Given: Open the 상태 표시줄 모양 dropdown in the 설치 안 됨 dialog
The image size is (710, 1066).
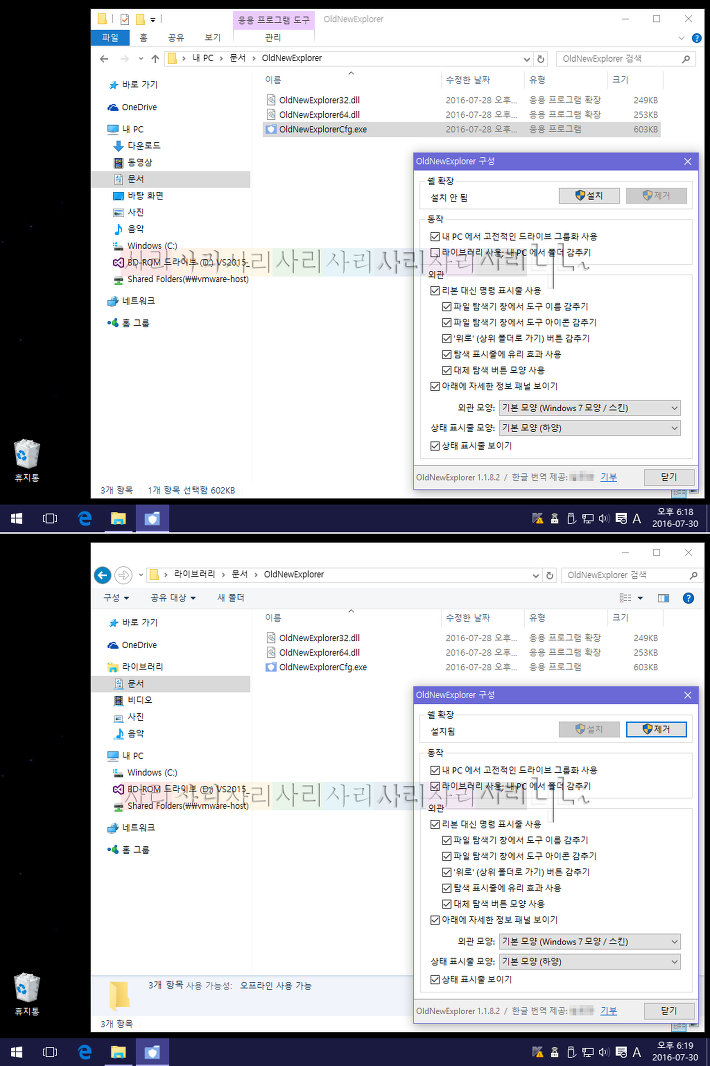Looking at the screenshot, I should [x=590, y=428].
